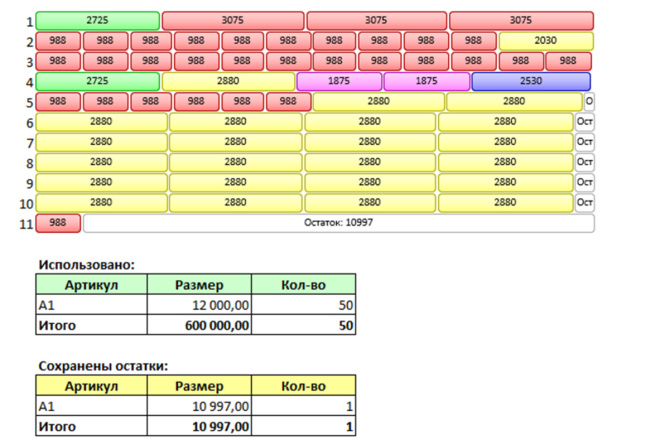Click the green 2725 block in row 4
This screenshot has width=660, height=440.
pos(98,81)
